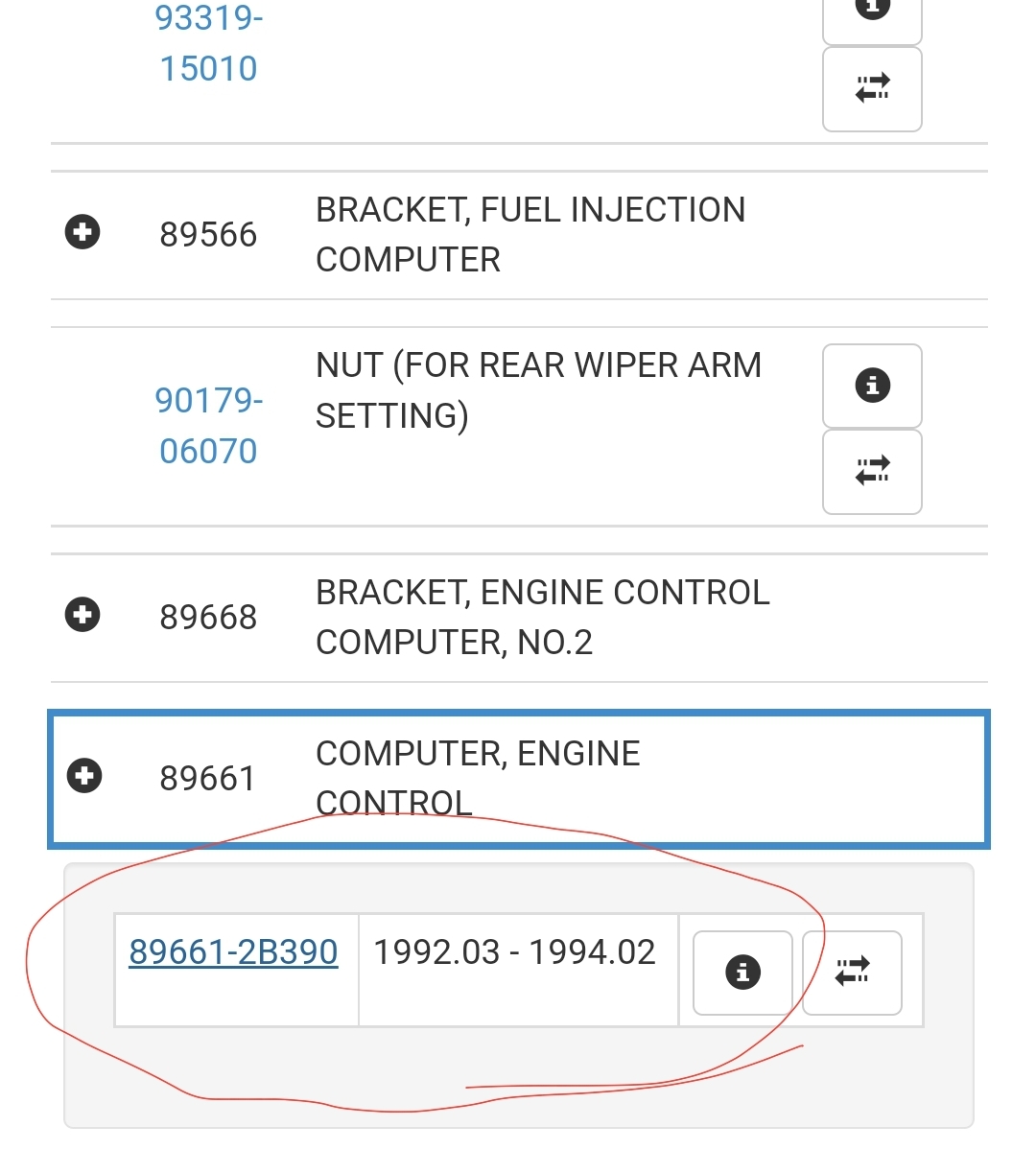This screenshot has width=1036, height=1173.
Task: Open part link 90179-06070
Action: click(x=208, y=425)
